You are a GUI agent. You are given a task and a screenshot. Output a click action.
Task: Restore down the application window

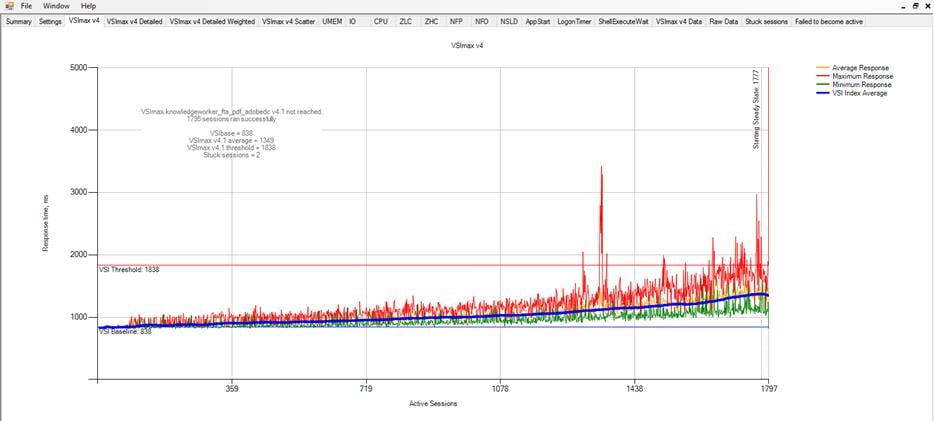[x=916, y=5]
